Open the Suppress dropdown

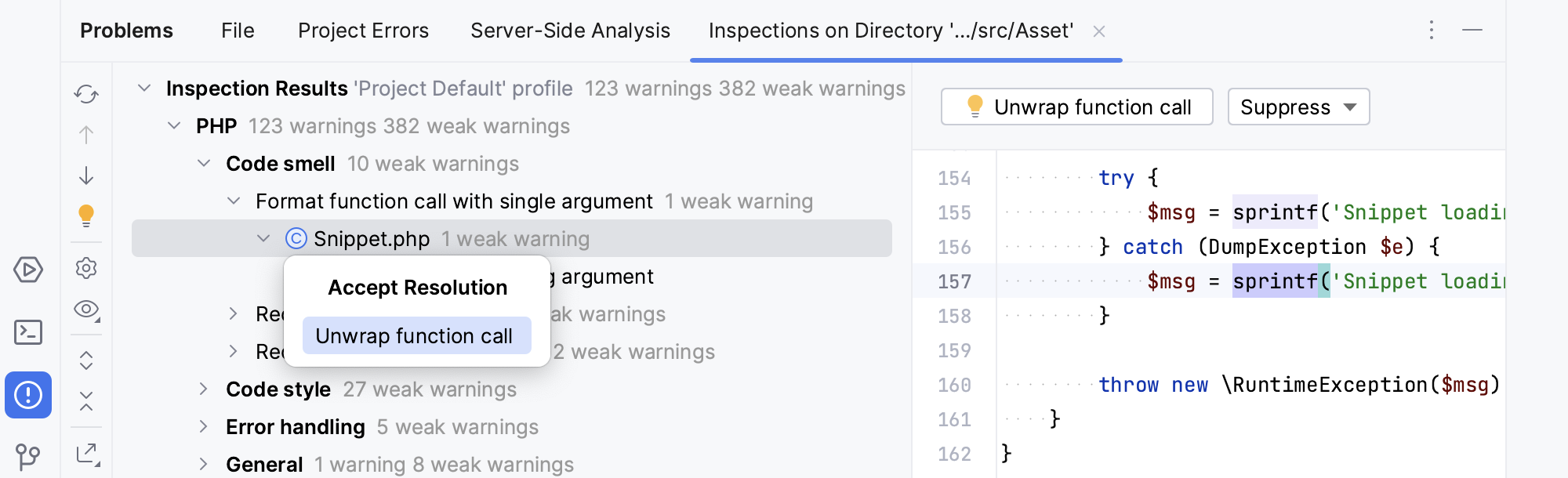coord(1298,107)
